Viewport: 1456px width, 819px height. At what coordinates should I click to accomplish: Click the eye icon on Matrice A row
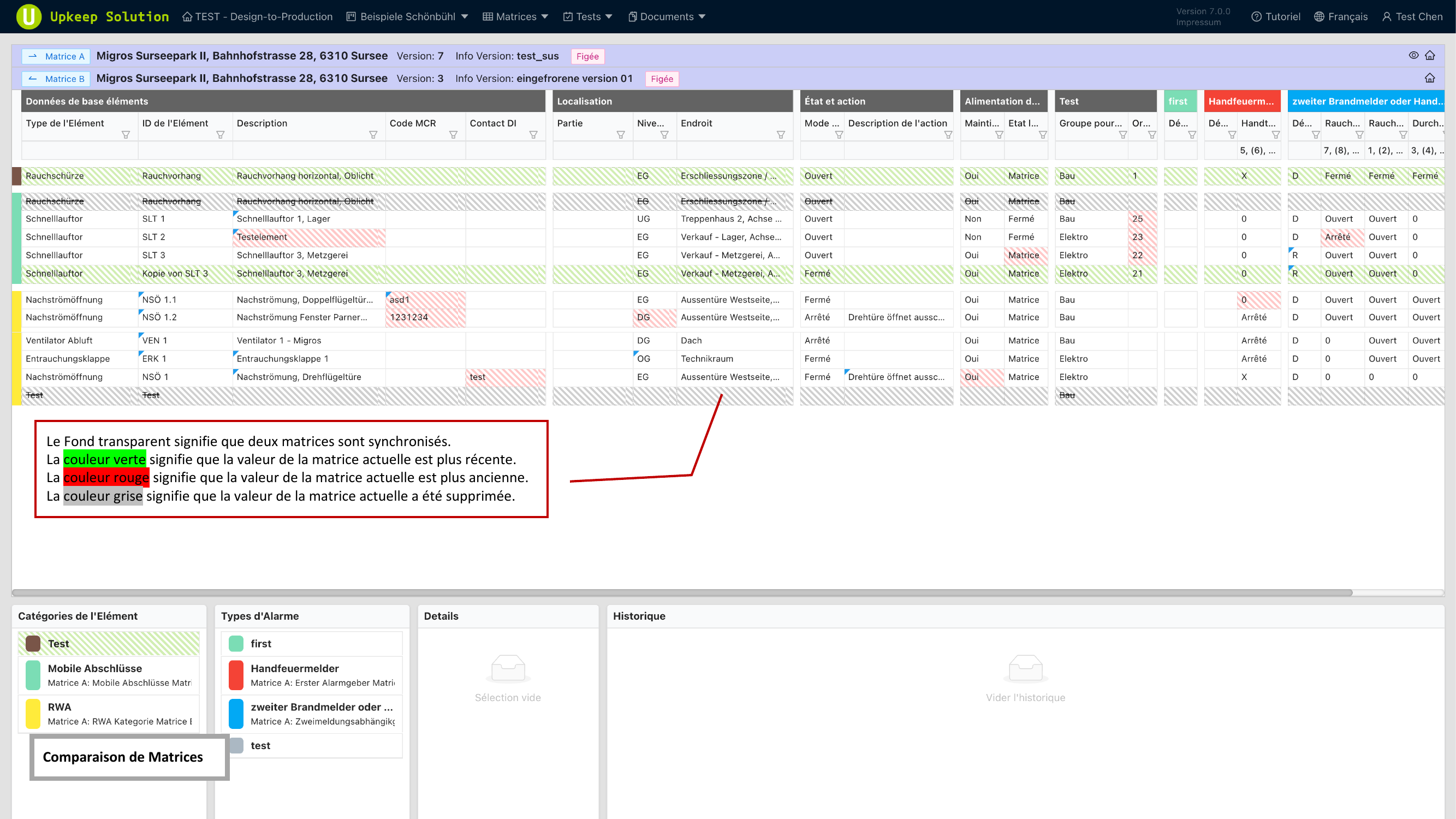(x=1413, y=55)
